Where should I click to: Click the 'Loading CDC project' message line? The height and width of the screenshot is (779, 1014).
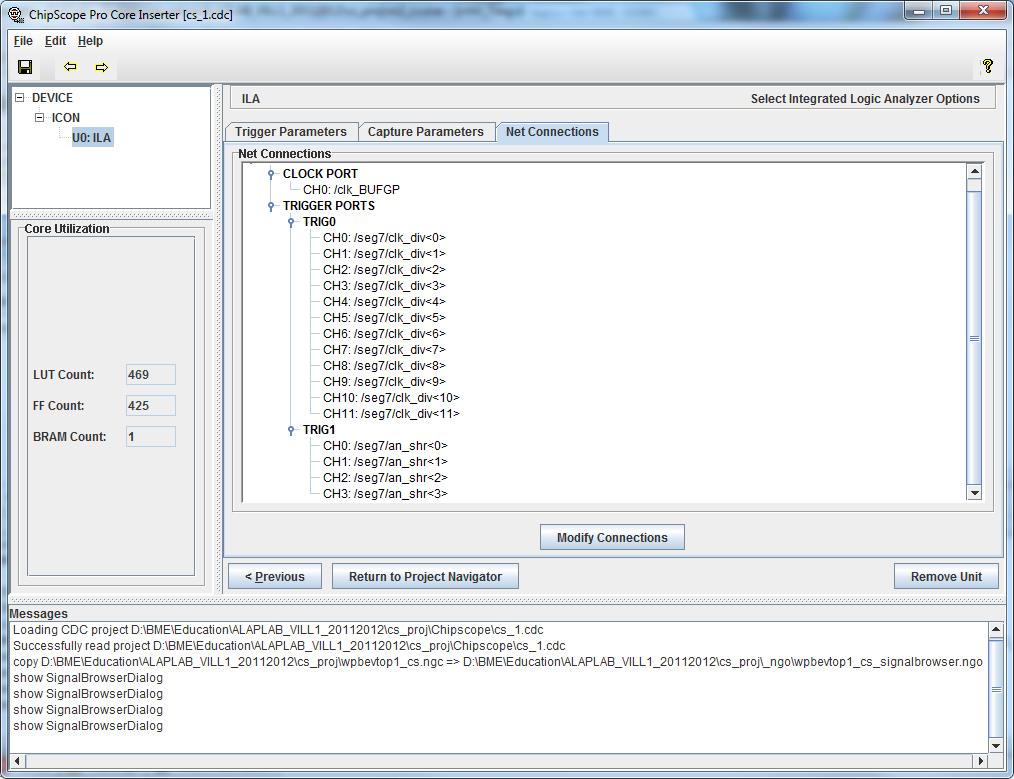coord(278,630)
